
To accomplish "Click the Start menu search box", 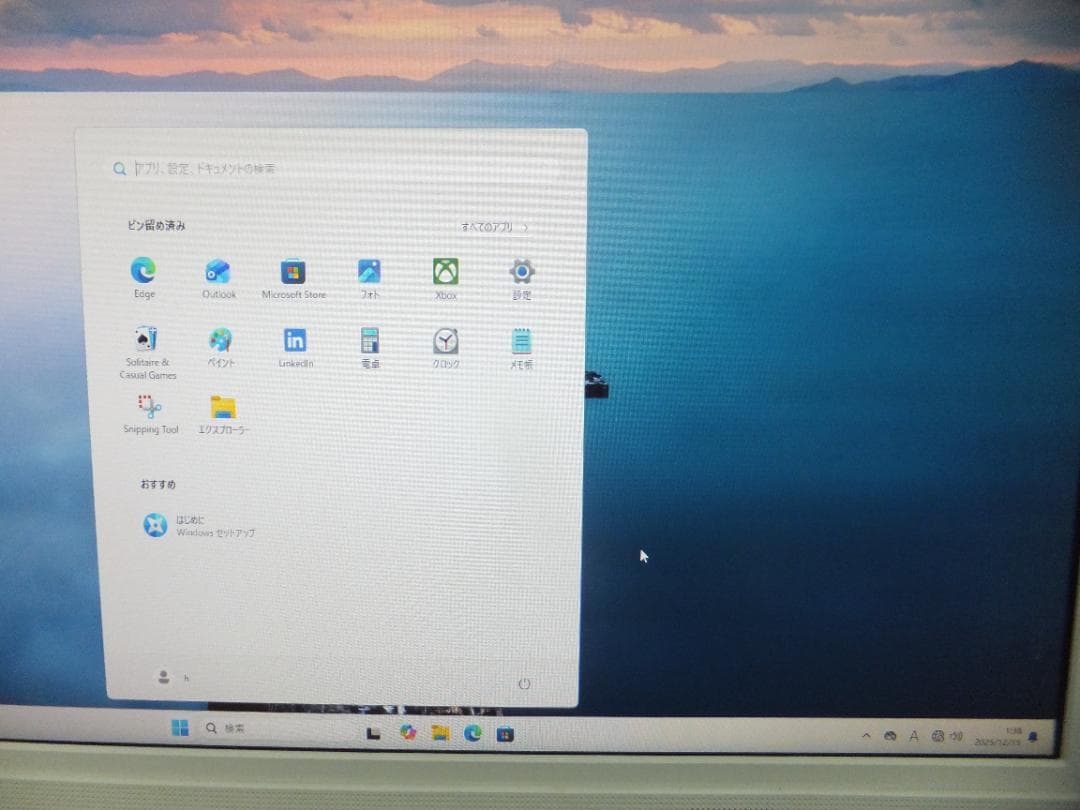I will click(x=300, y=168).
